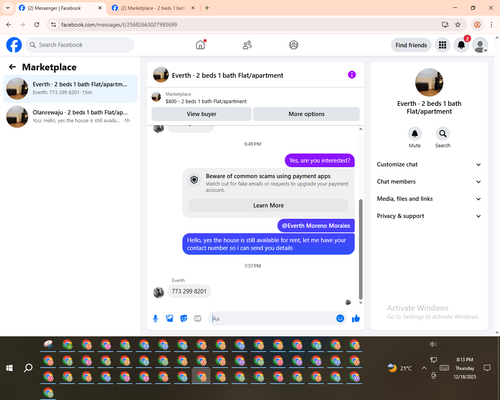
Task: Click chat scroll down arrow
Action: (x=360, y=303)
